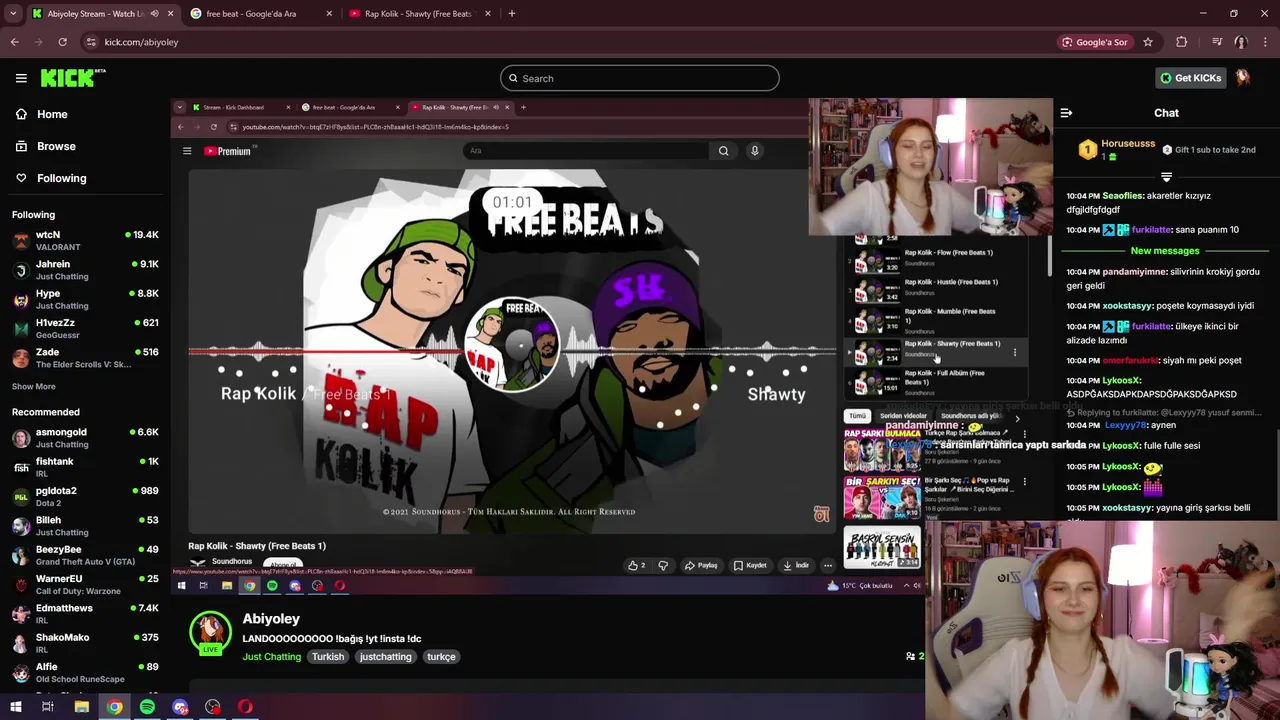This screenshot has height=720, width=1280.
Task: Select the Abiyoley Stream browser tab
Action: click(x=102, y=14)
